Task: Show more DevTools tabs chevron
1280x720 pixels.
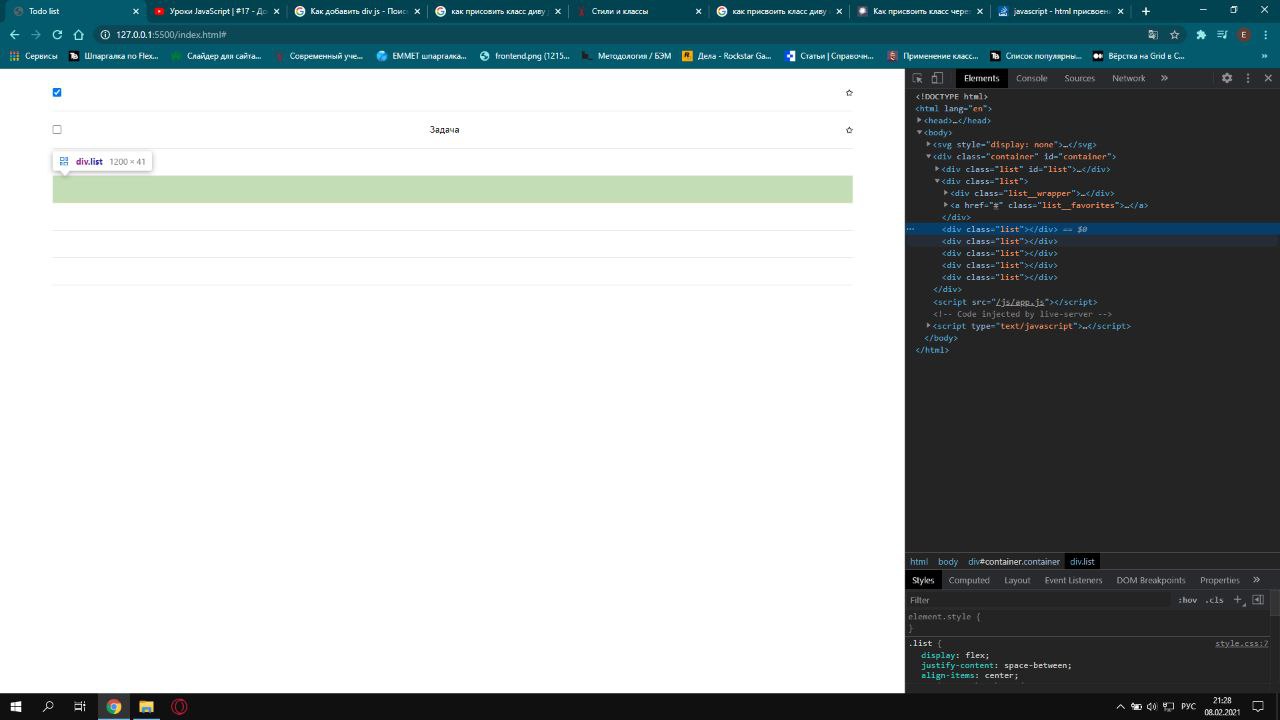Action: point(1164,78)
